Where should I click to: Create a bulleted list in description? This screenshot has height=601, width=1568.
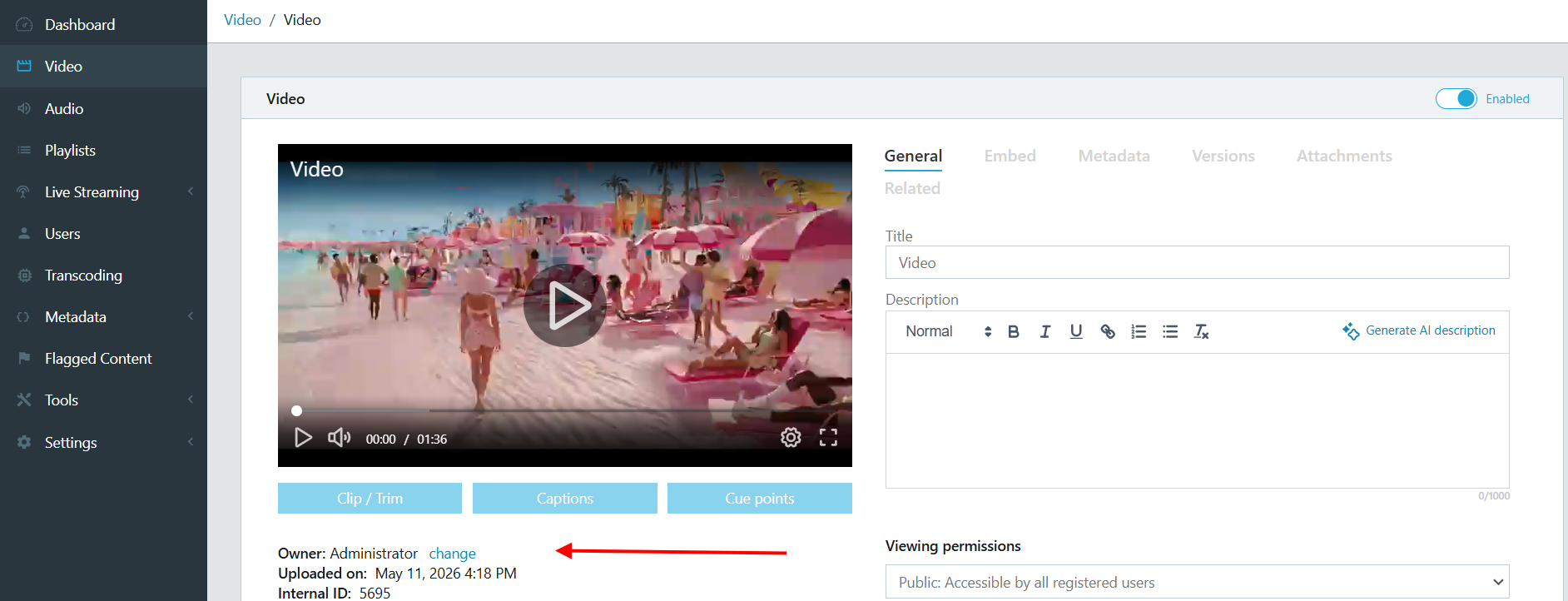pyautogui.click(x=1170, y=331)
